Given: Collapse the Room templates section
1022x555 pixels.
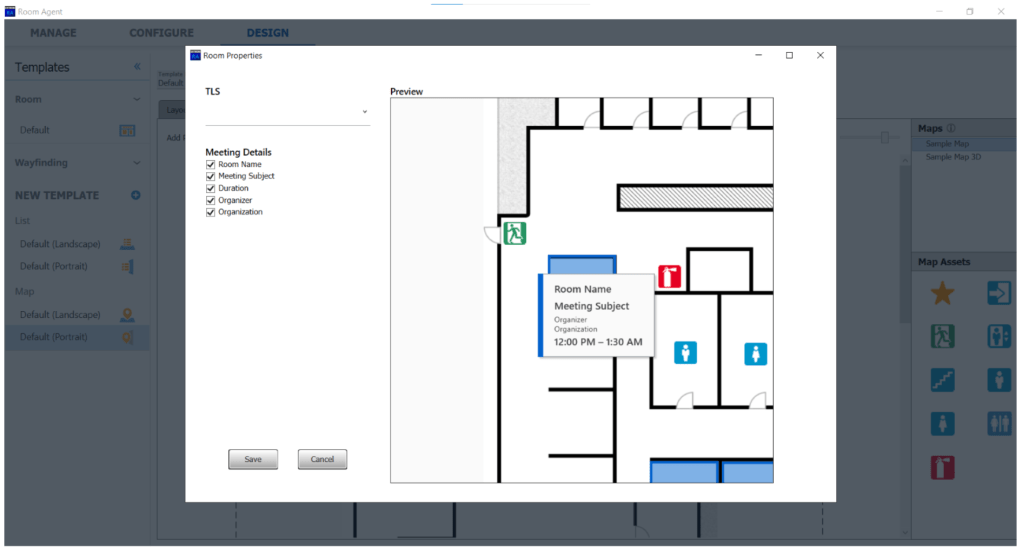Looking at the screenshot, I should click(137, 99).
